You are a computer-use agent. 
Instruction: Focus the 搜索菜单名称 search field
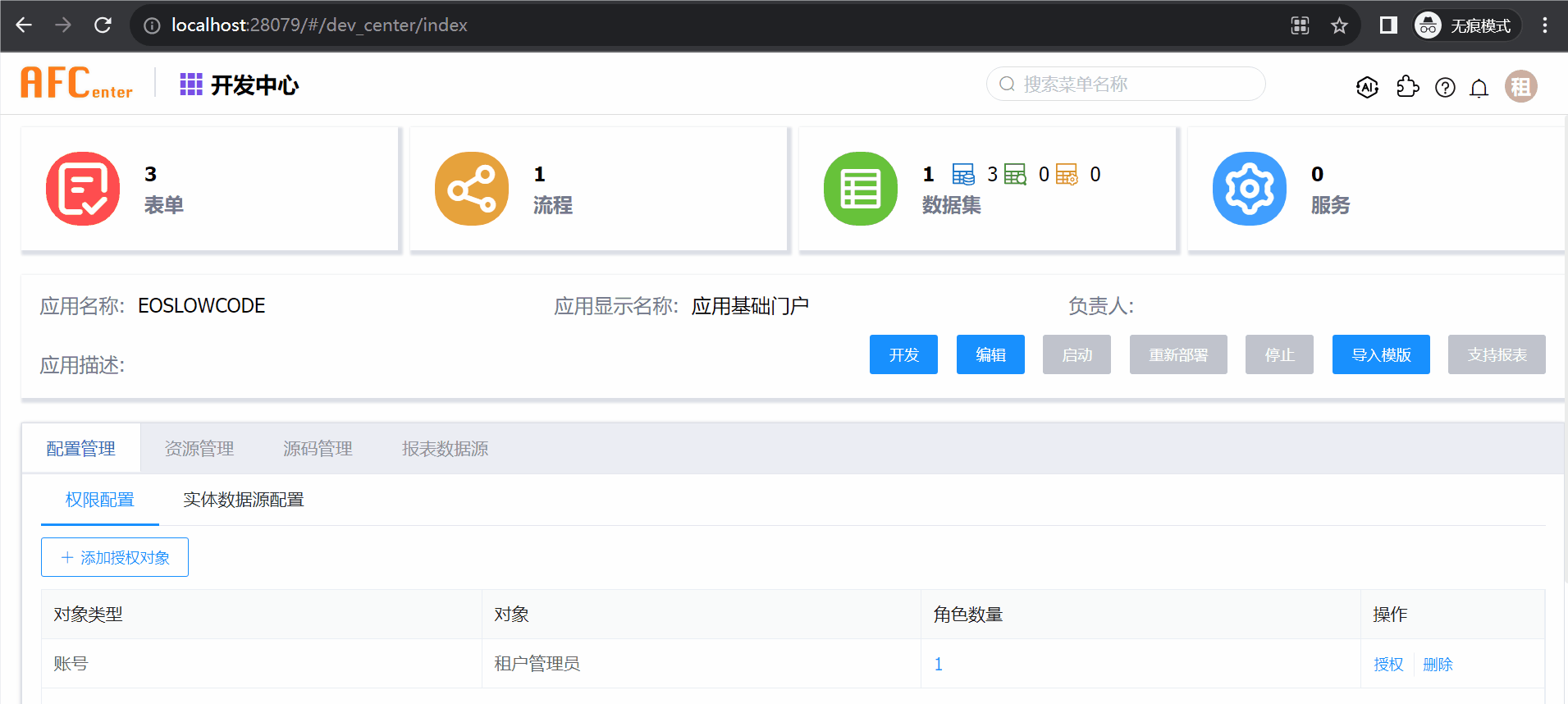point(1132,84)
